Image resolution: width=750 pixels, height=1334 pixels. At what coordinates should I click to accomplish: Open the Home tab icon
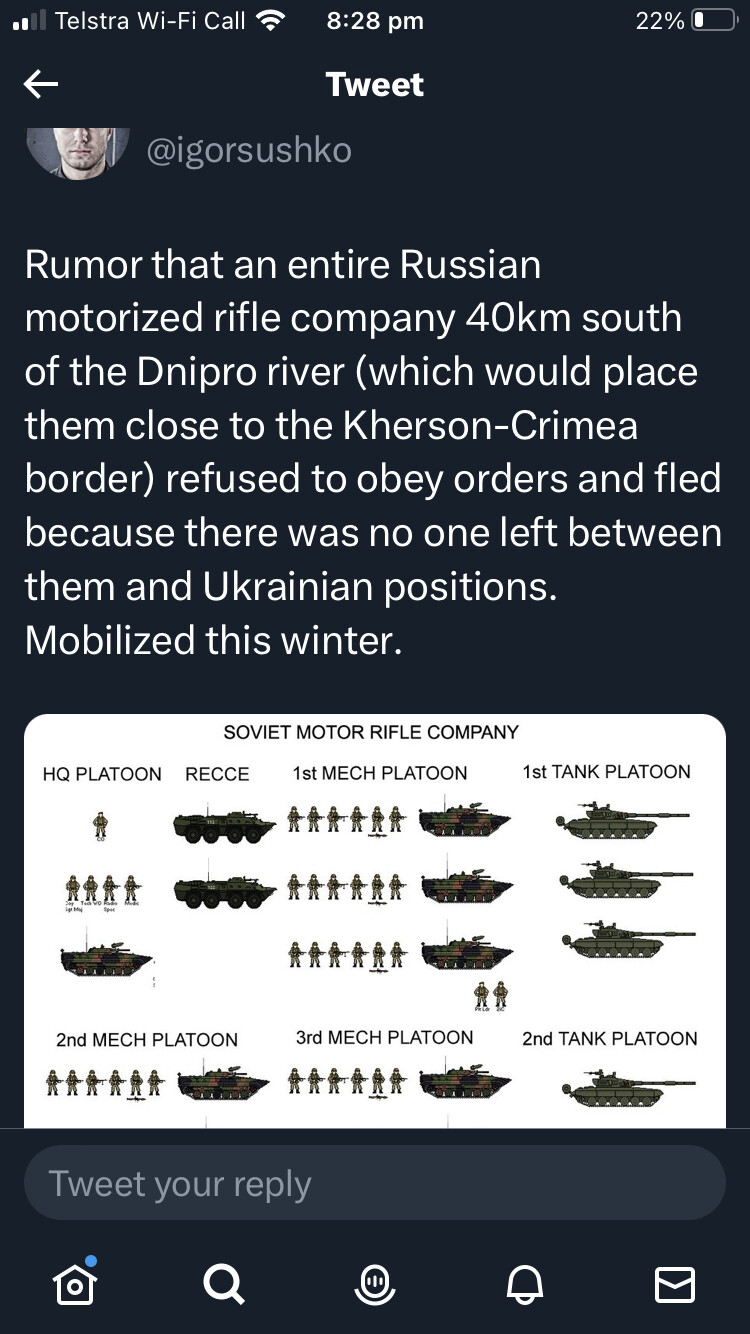[75, 1283]
